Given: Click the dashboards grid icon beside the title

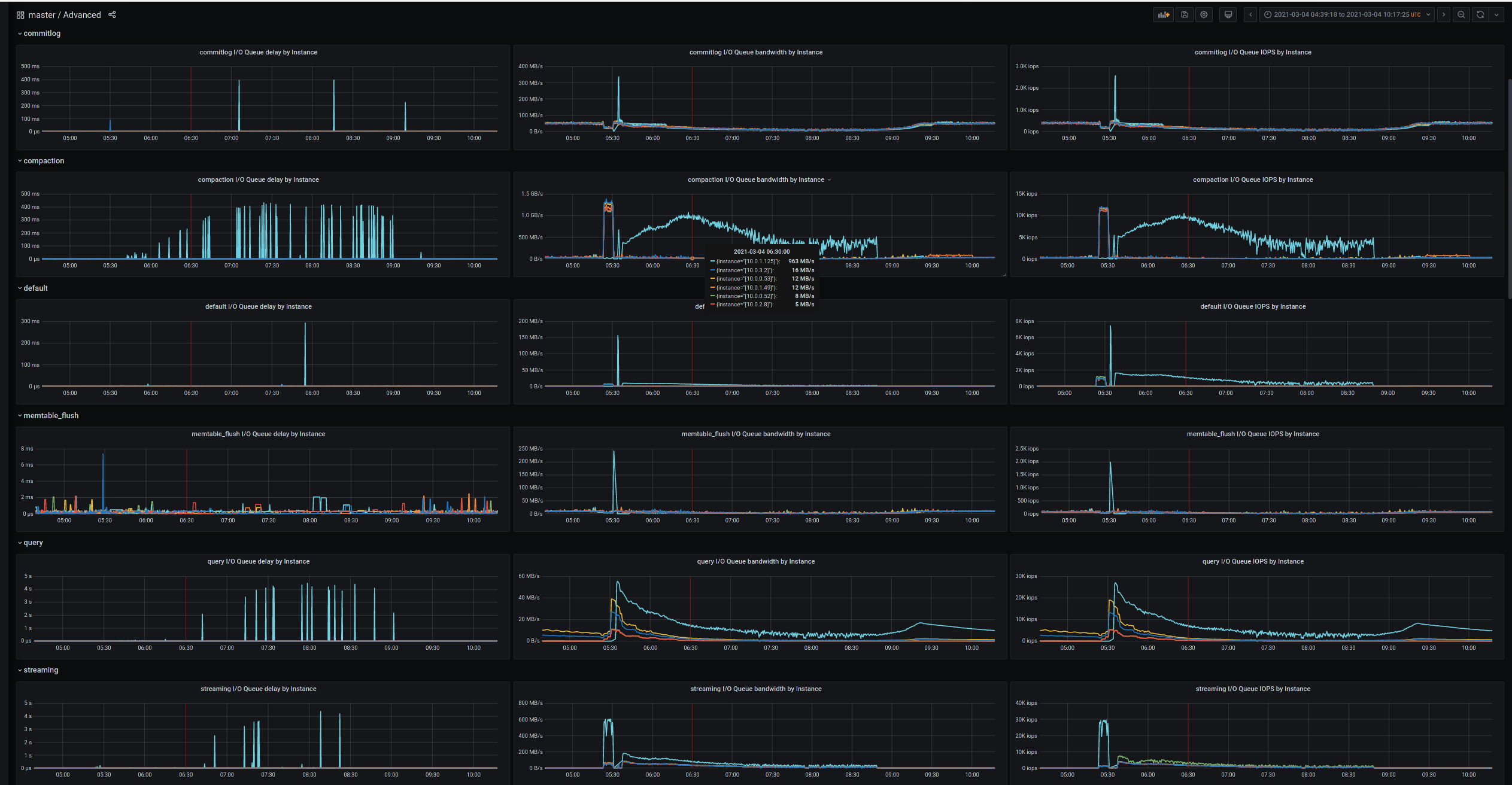Looking at the screenshot, I should click(20, 14).
